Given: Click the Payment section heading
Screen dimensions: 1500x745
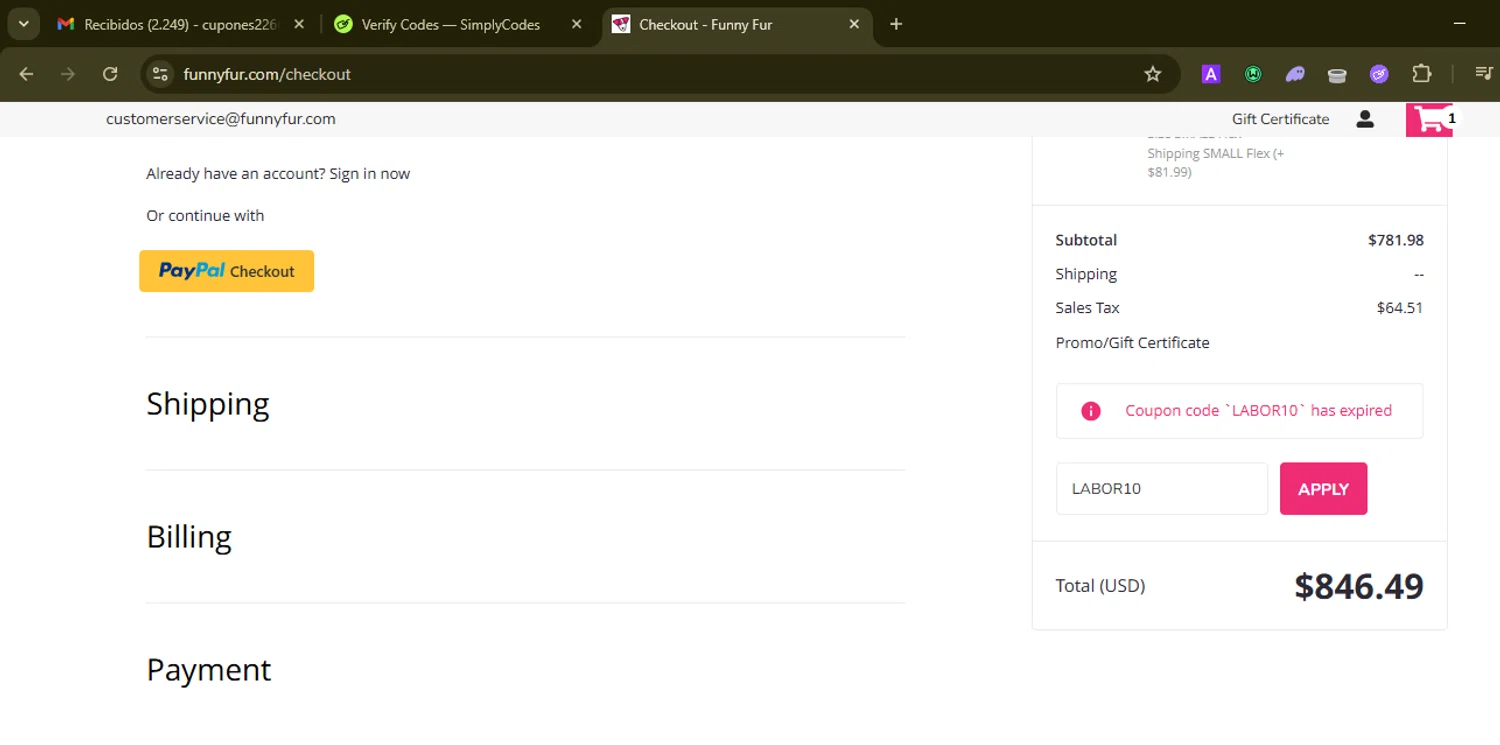Looking at the screenshot, I should coord(209,670).
